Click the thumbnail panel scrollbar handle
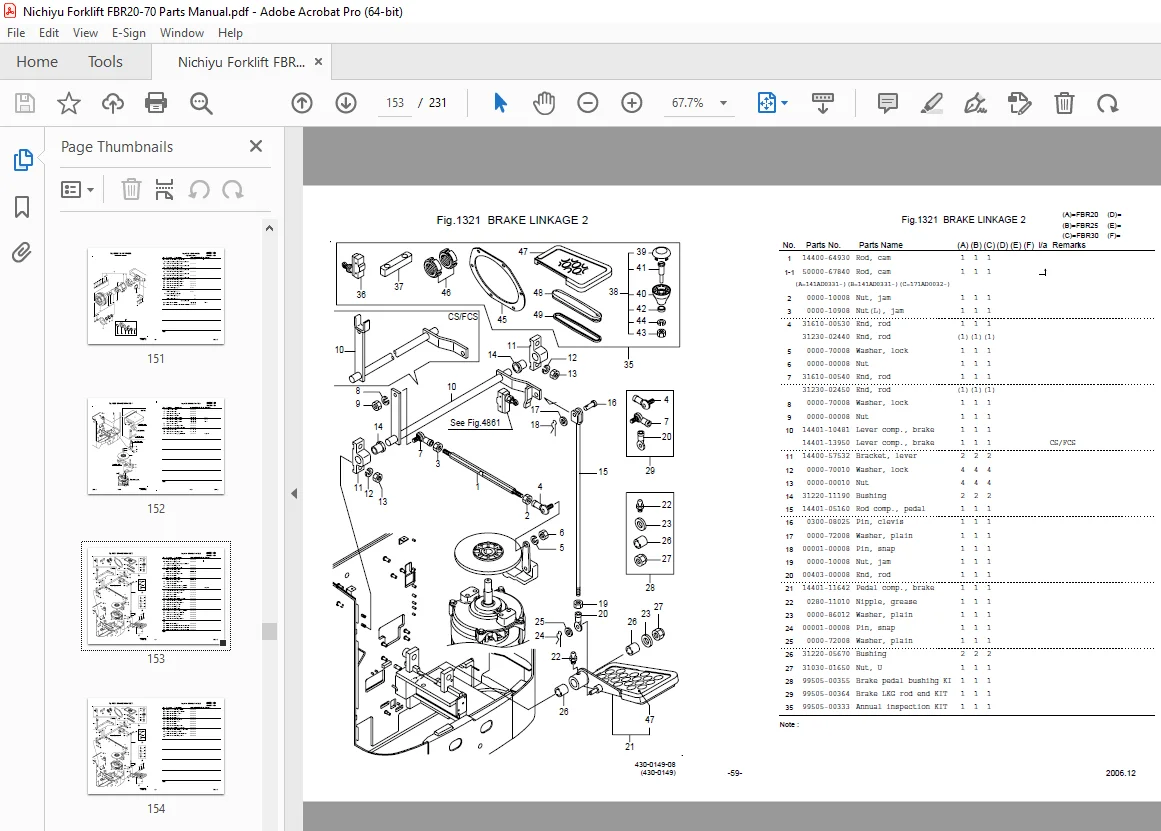 pos(270,631)
